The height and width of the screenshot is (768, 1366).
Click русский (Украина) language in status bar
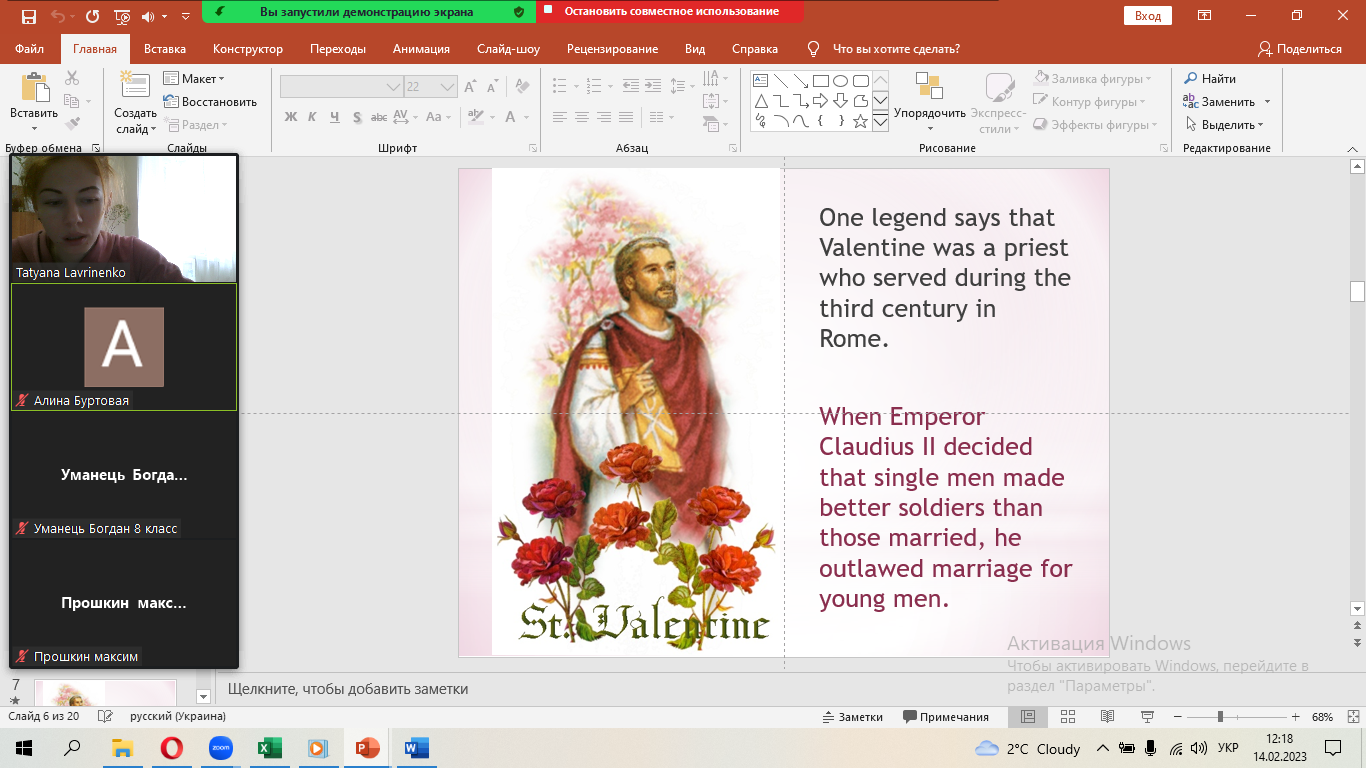178,717
